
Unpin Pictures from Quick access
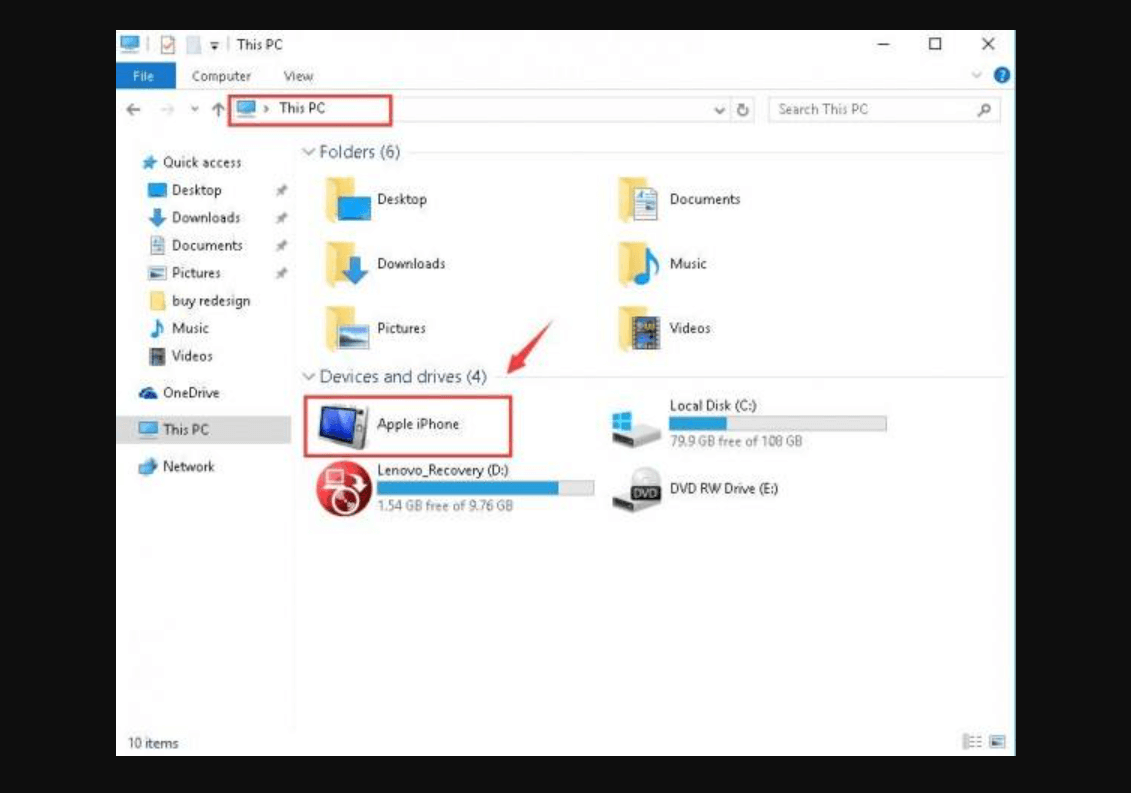click(x=281, y=273)
